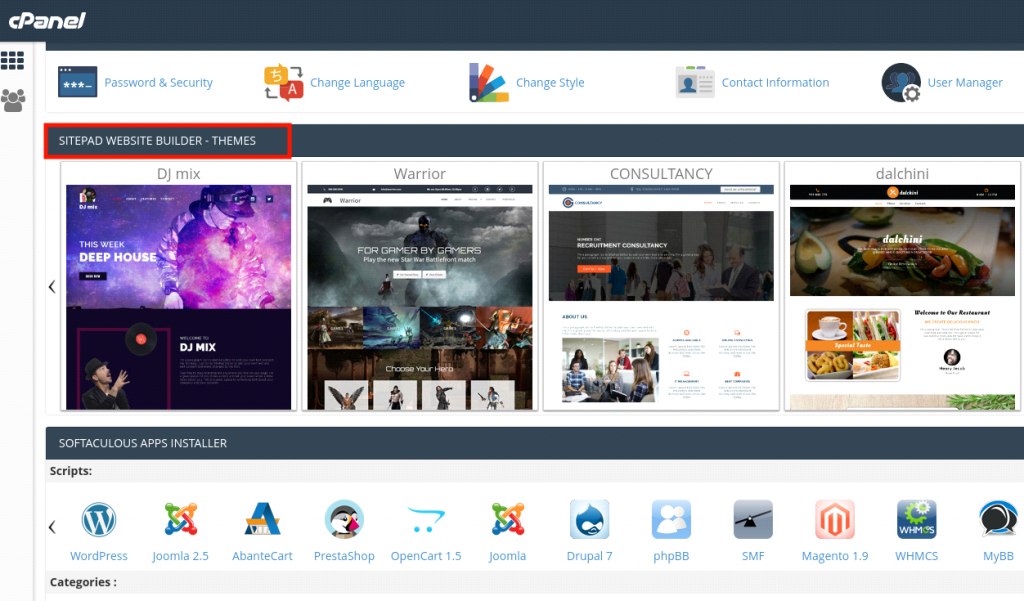Viewport: 1024px width, 601px height.
Task: Open the phpBB forum icon
Action: (671, 520)
